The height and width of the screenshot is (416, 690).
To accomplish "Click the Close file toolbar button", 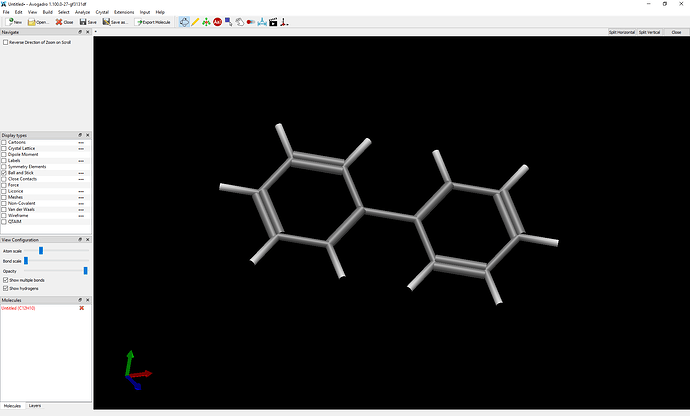I will point(64,22).
